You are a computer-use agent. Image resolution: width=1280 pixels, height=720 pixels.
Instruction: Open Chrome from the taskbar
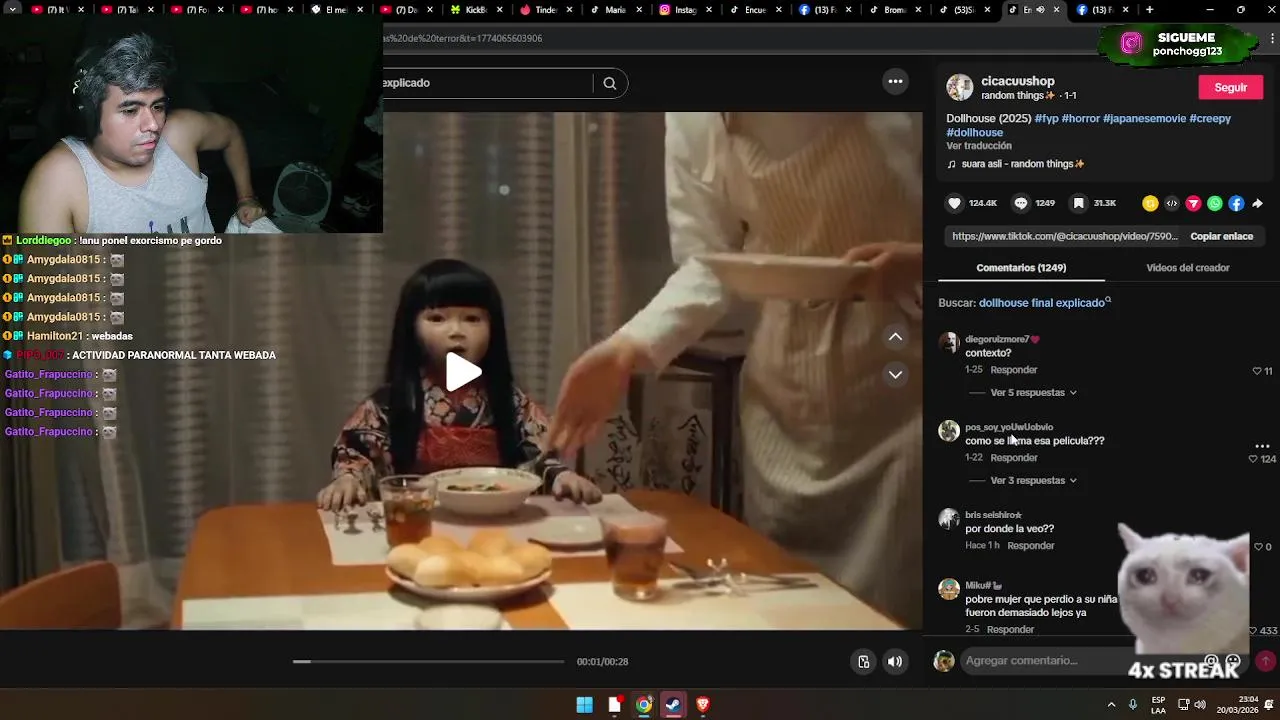[644, 705]
